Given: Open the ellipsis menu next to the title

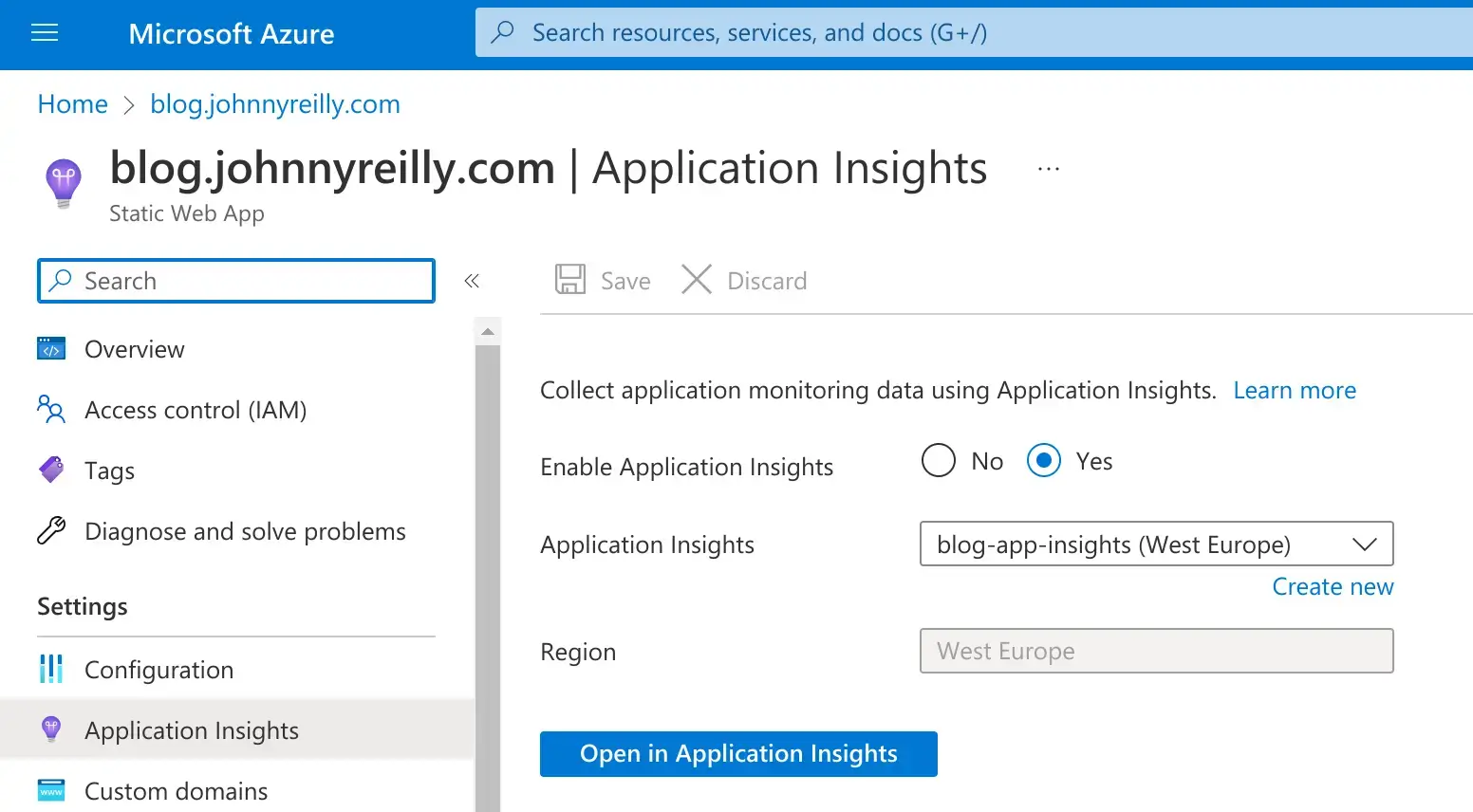Looking at the screenshot, I should tap(1048, 167).
